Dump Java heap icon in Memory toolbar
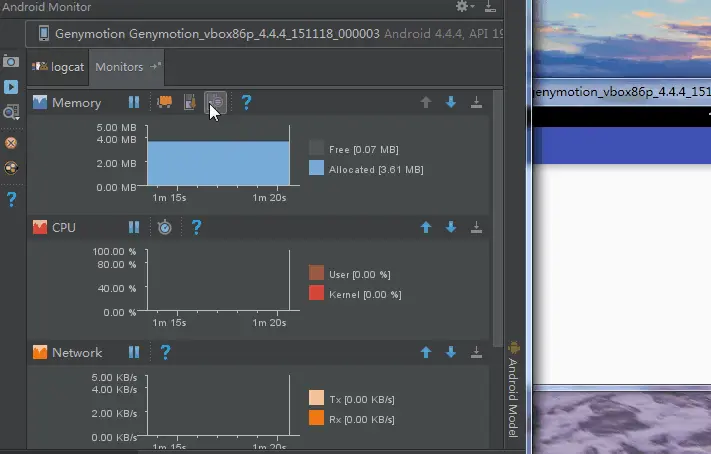 [x=190, y=102]
